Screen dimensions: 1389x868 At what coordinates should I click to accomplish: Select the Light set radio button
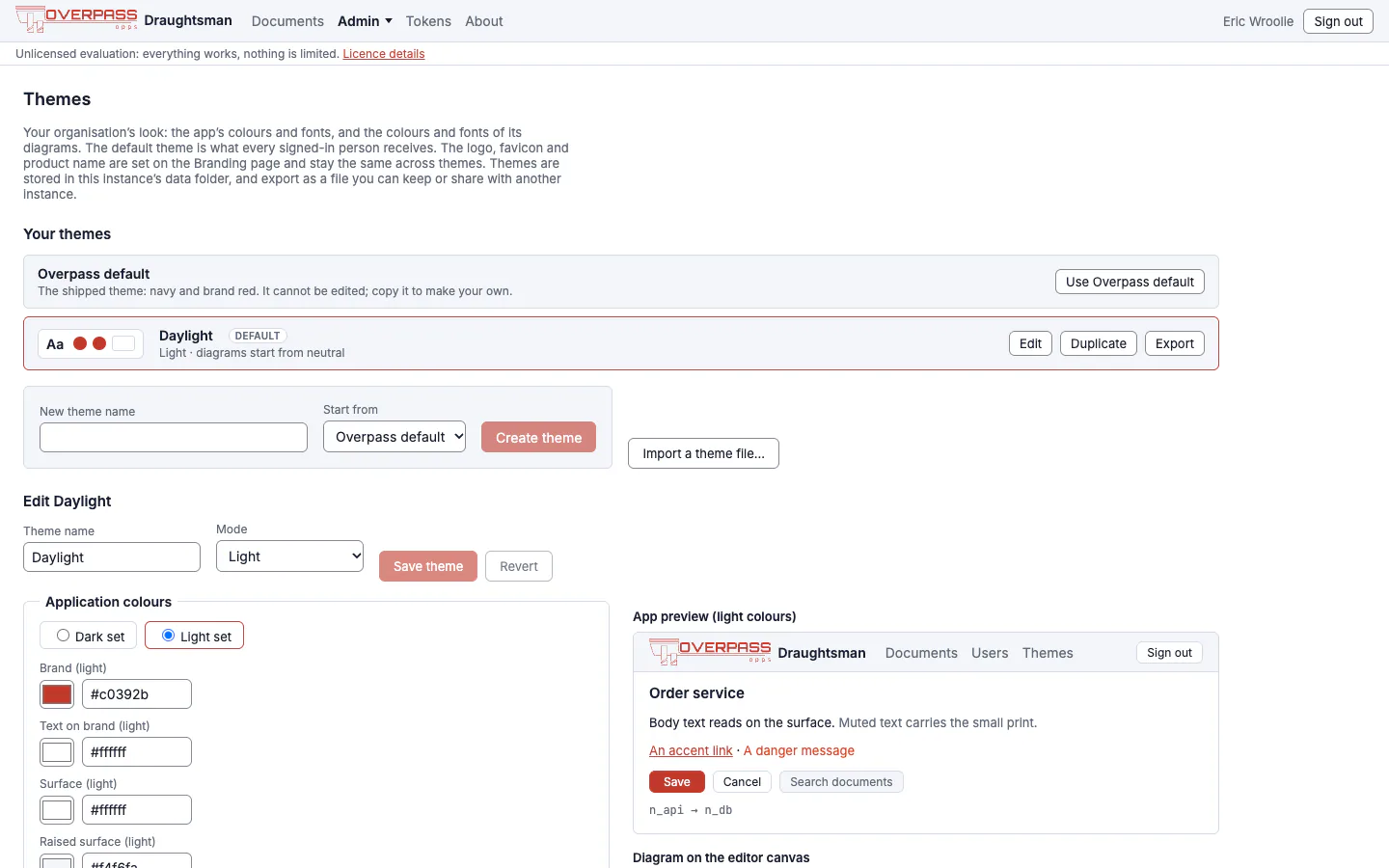(168, 636)
